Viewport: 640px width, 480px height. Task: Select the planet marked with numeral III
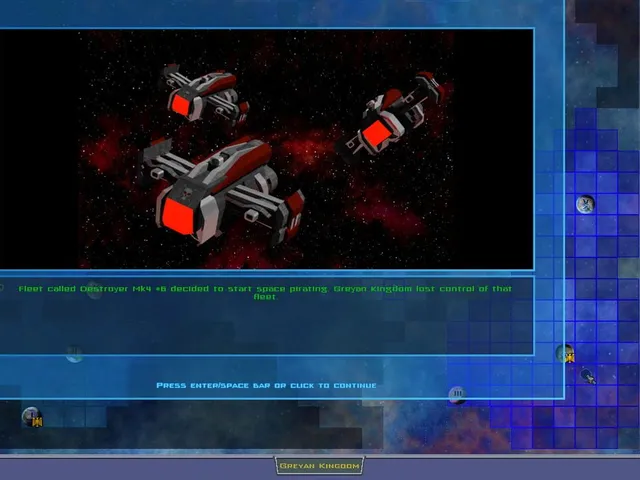click(x=458, y=394)
